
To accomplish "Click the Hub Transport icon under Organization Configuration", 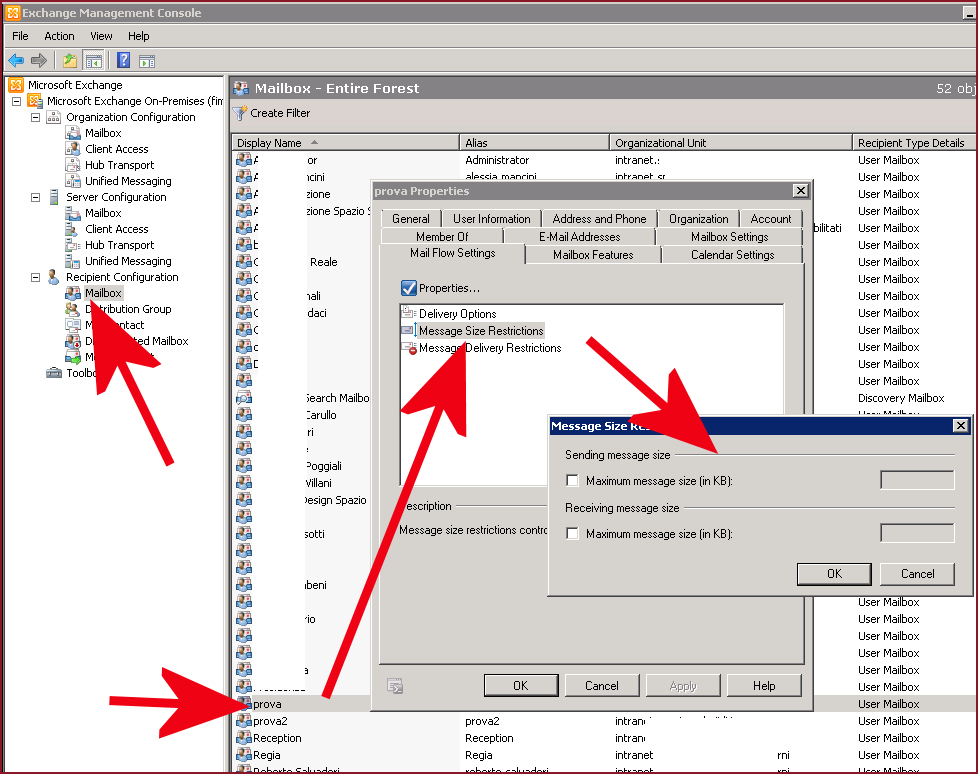I will click(73, 165).
